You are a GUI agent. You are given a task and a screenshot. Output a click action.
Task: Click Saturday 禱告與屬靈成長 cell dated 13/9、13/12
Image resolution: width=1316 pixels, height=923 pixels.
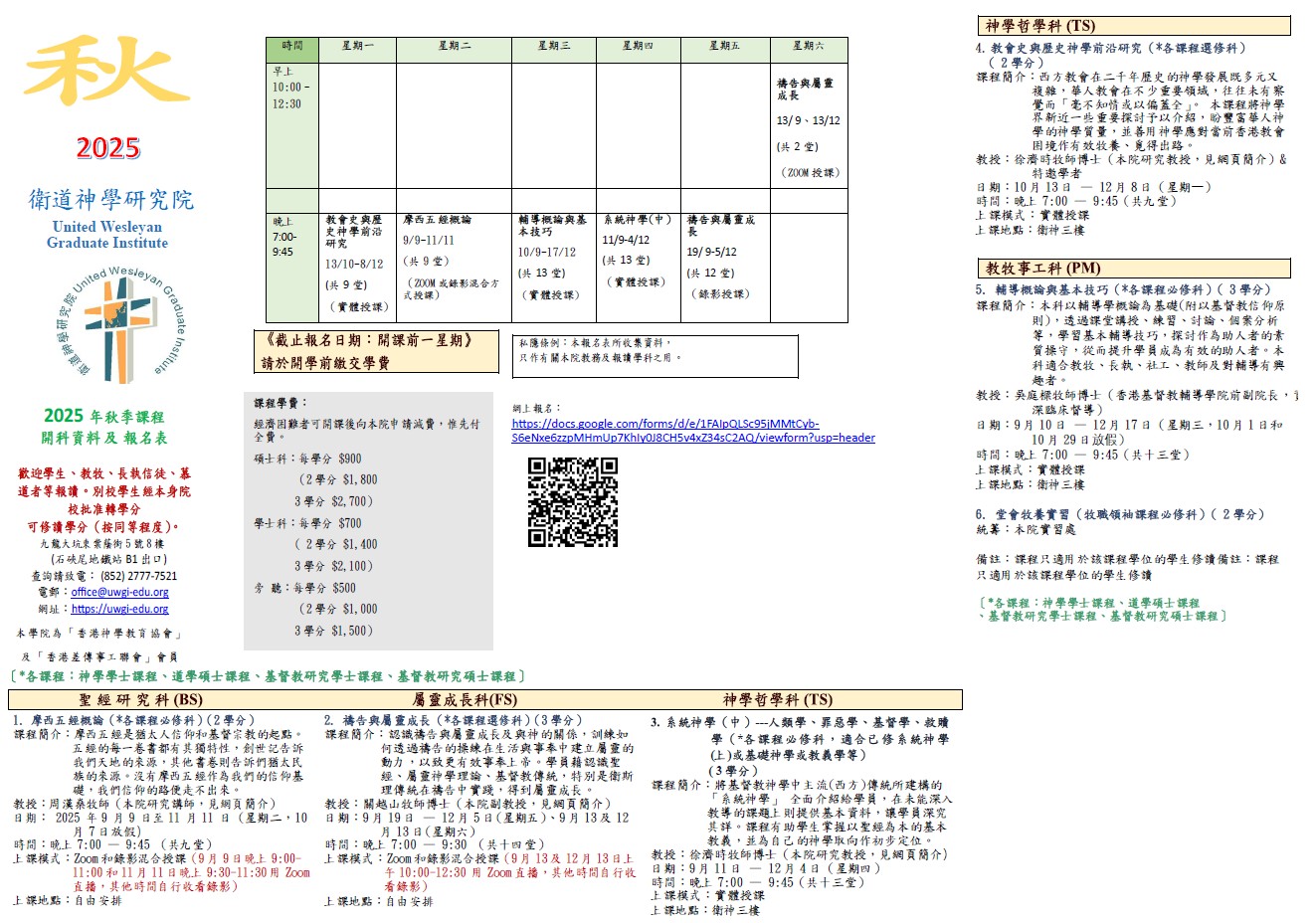click(x=808, y=124)
